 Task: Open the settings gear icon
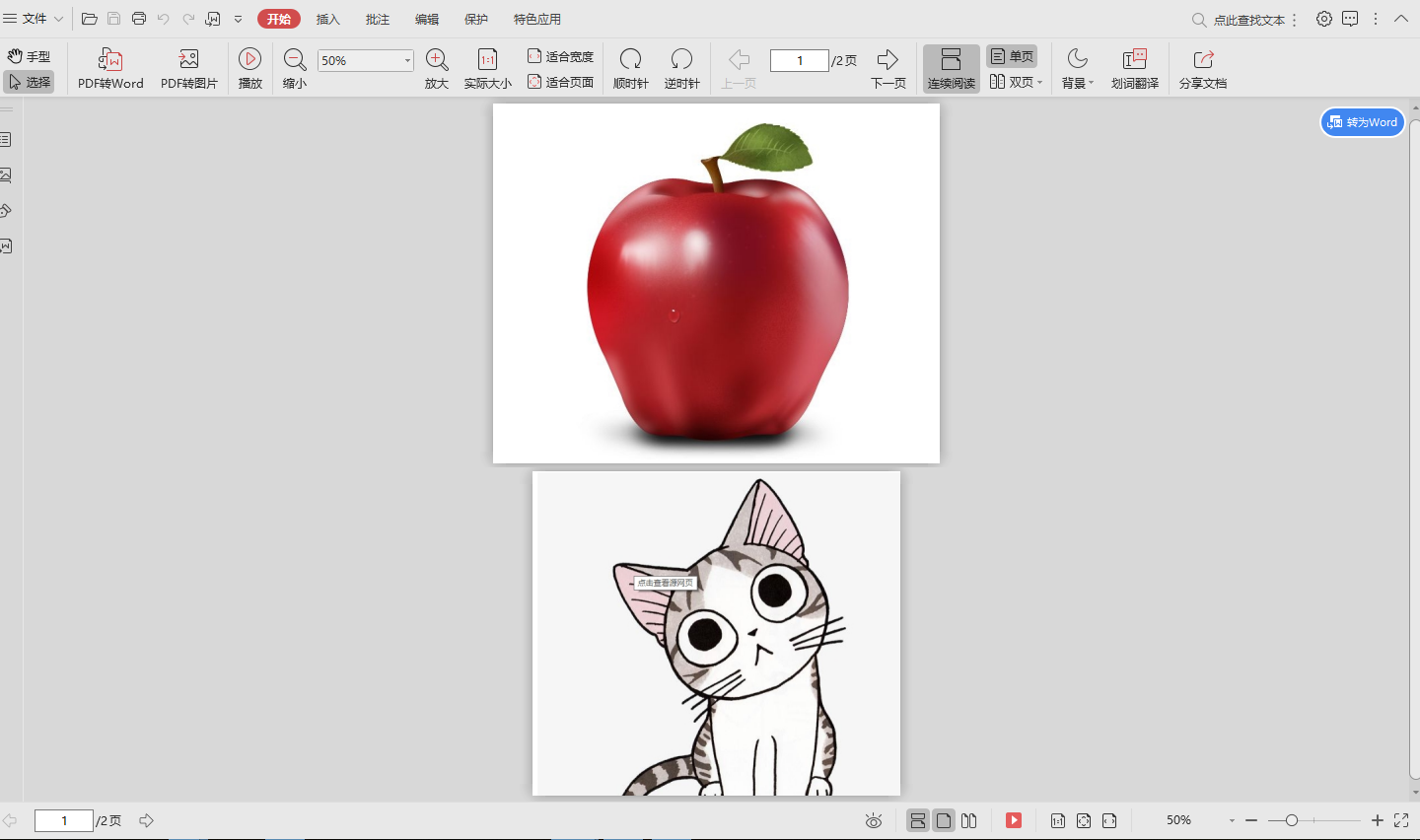click(x=1324, y=19)
